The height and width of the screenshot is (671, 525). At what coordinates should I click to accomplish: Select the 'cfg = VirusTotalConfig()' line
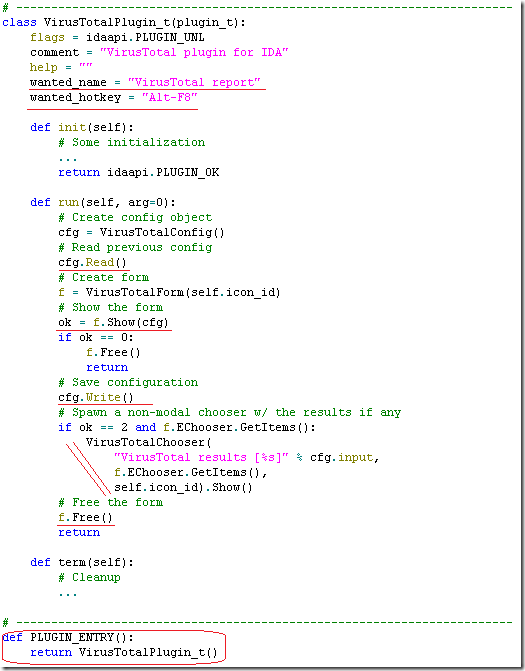[141, 232]
